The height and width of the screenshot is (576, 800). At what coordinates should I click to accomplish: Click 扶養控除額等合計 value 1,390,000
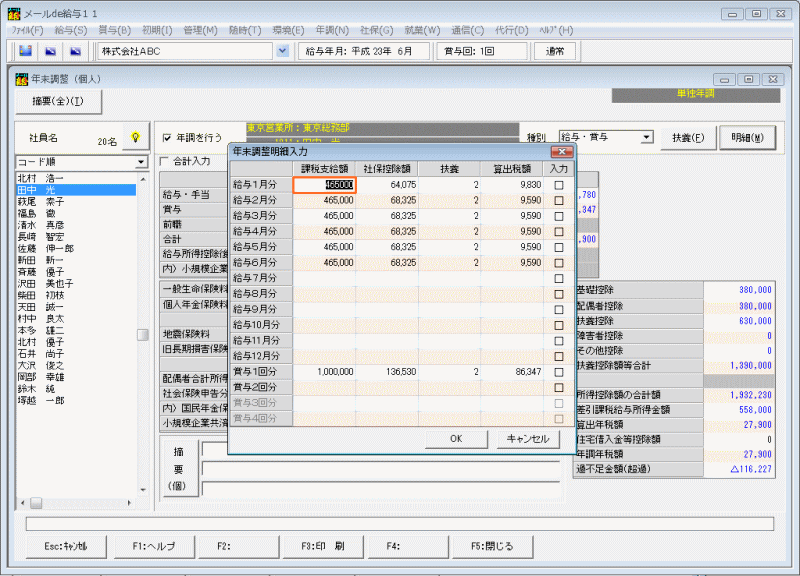tap(751, 366)
